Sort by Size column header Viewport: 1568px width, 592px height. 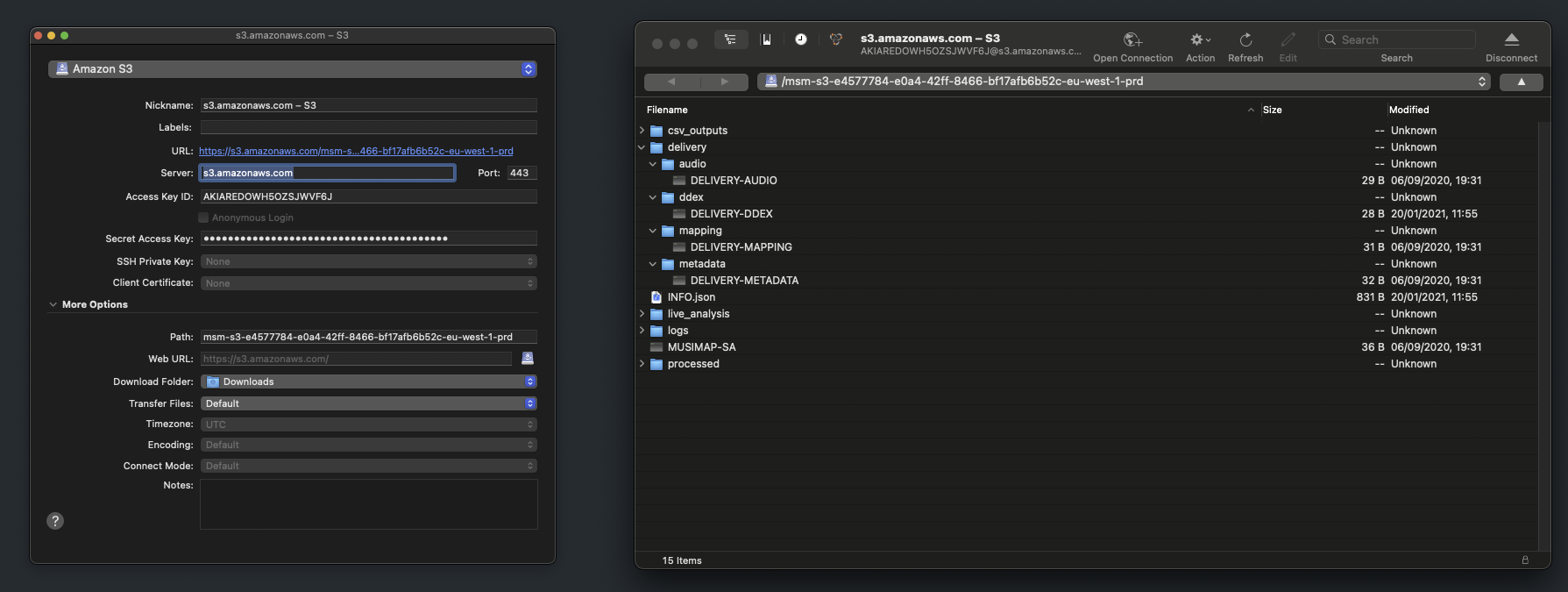coord(1323,110)
